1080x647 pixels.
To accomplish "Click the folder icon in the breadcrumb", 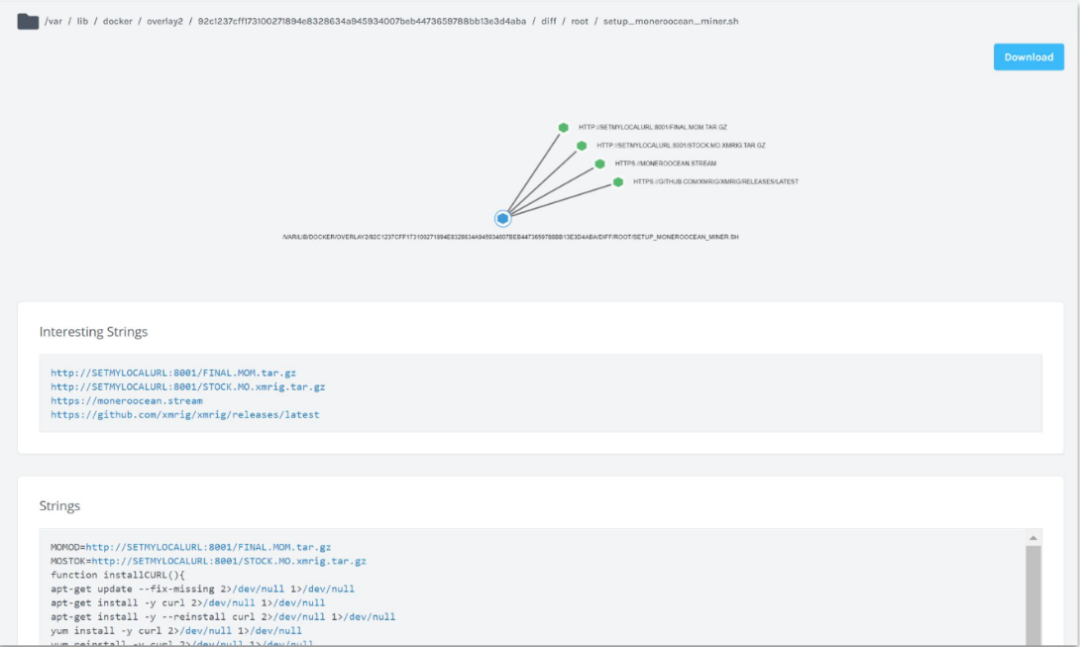I will click(28, 21).
